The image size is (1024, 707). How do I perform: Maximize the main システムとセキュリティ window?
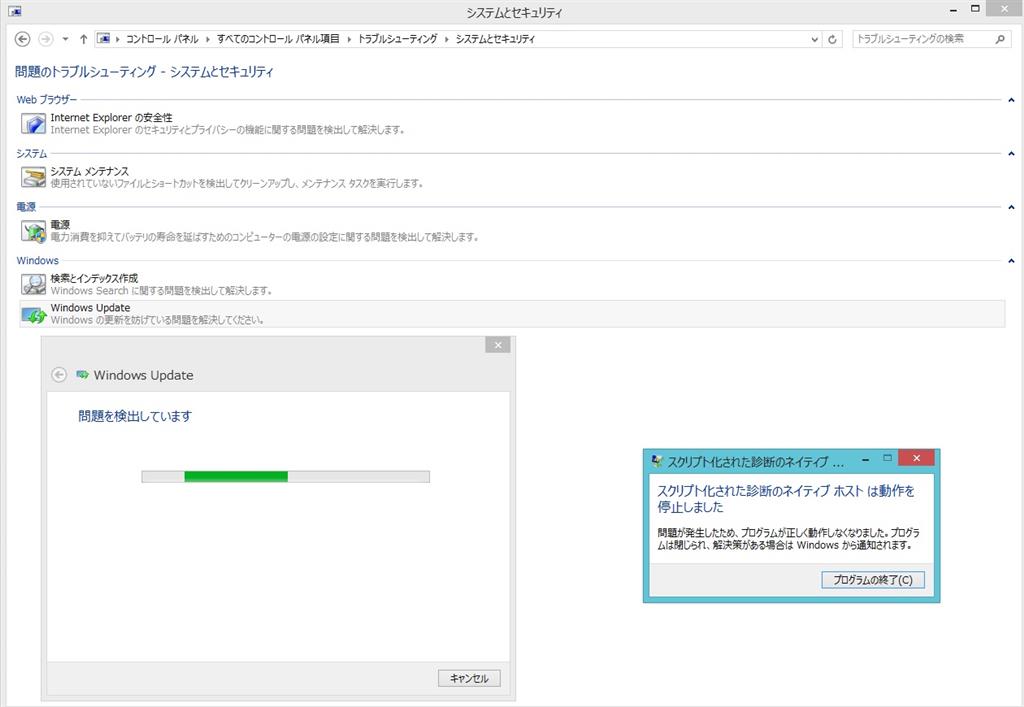coord(975,8)
